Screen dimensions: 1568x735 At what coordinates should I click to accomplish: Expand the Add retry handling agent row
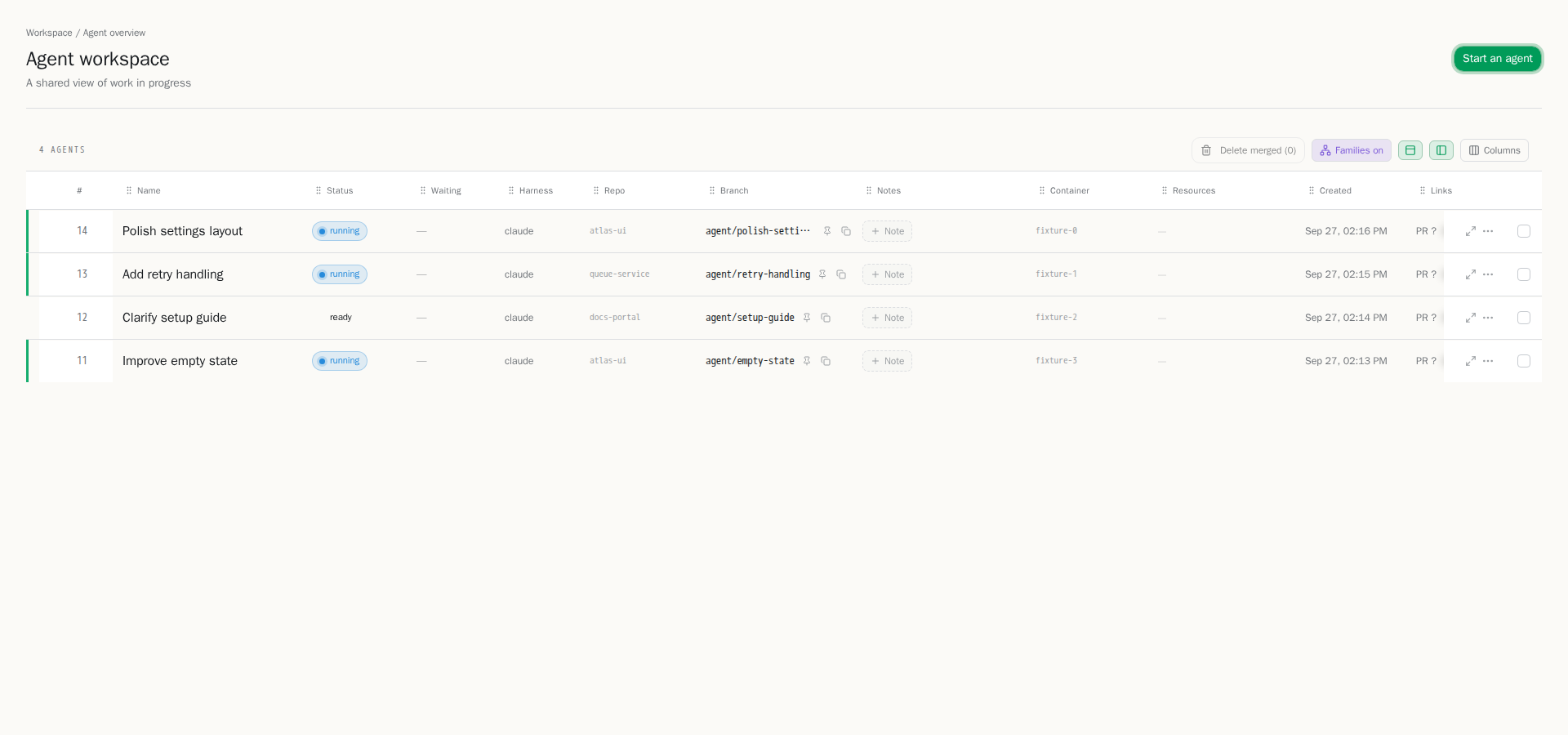point(1471,274)
